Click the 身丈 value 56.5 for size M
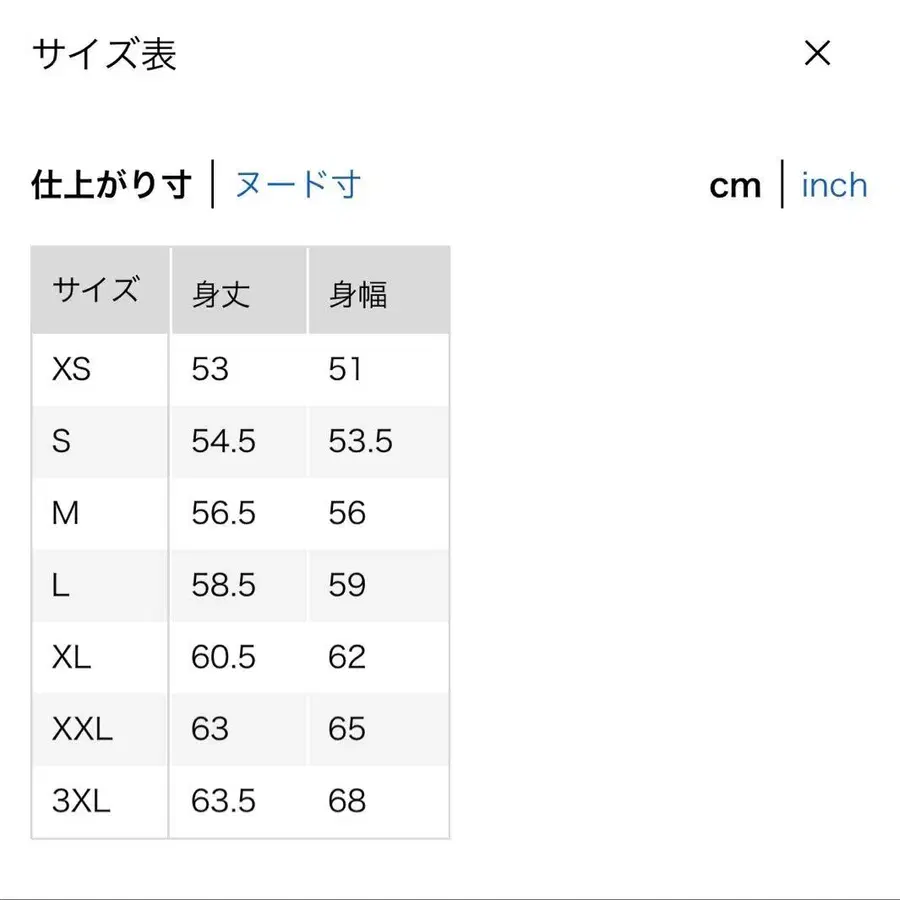The image size is (900, 900). (224, 513)
